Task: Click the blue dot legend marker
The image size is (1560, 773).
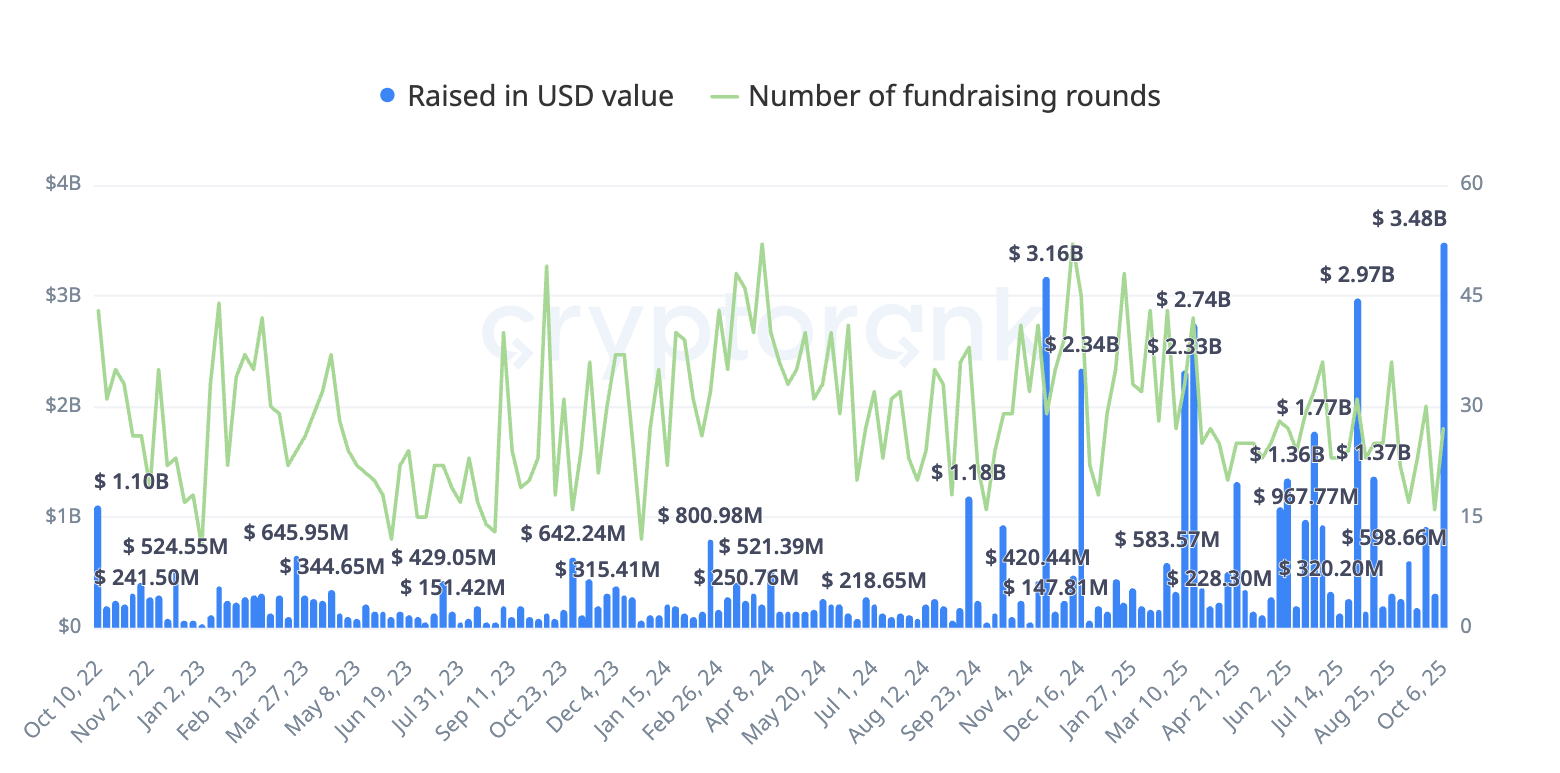Action: 388,96
